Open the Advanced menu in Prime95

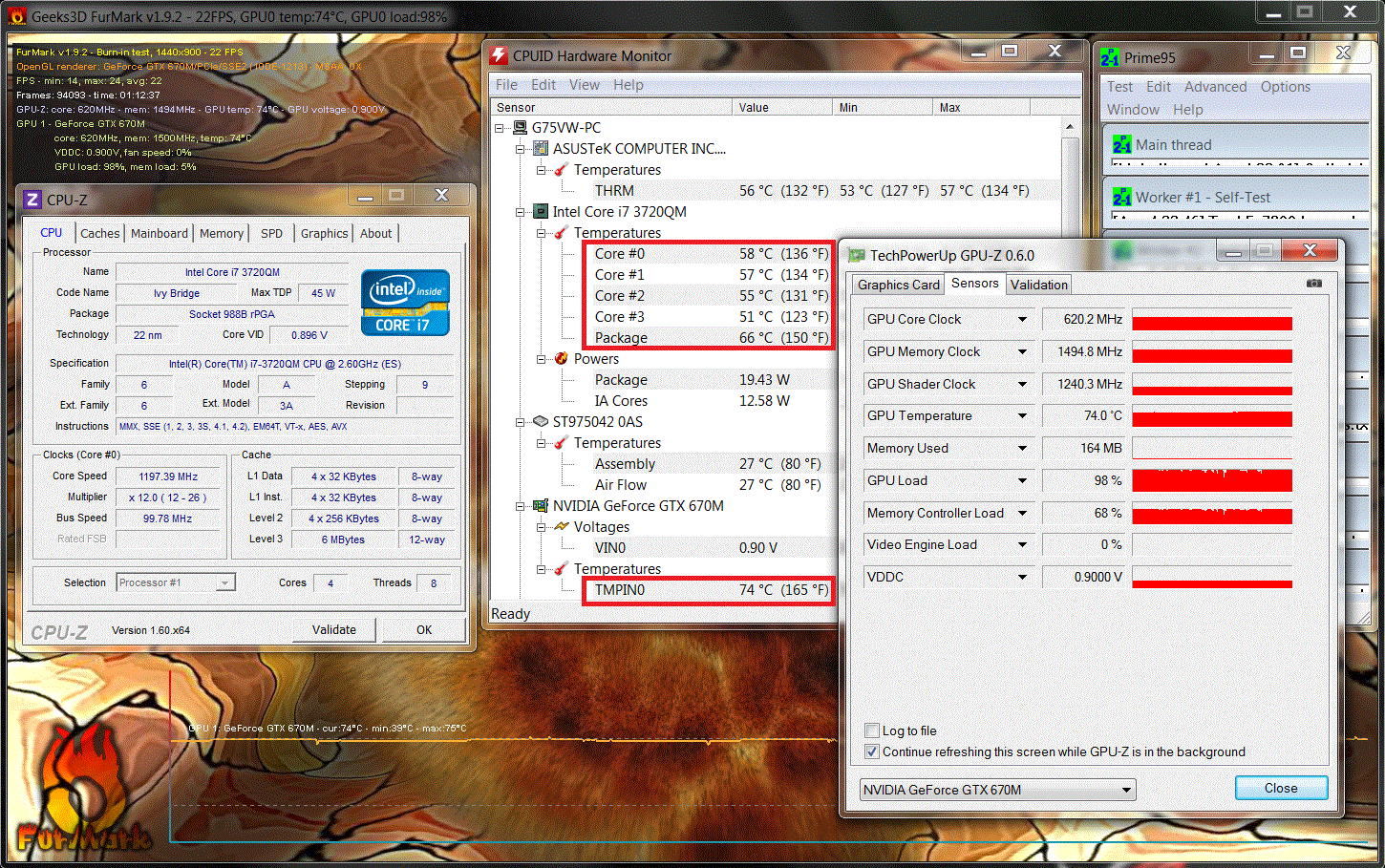point(1215,87)
